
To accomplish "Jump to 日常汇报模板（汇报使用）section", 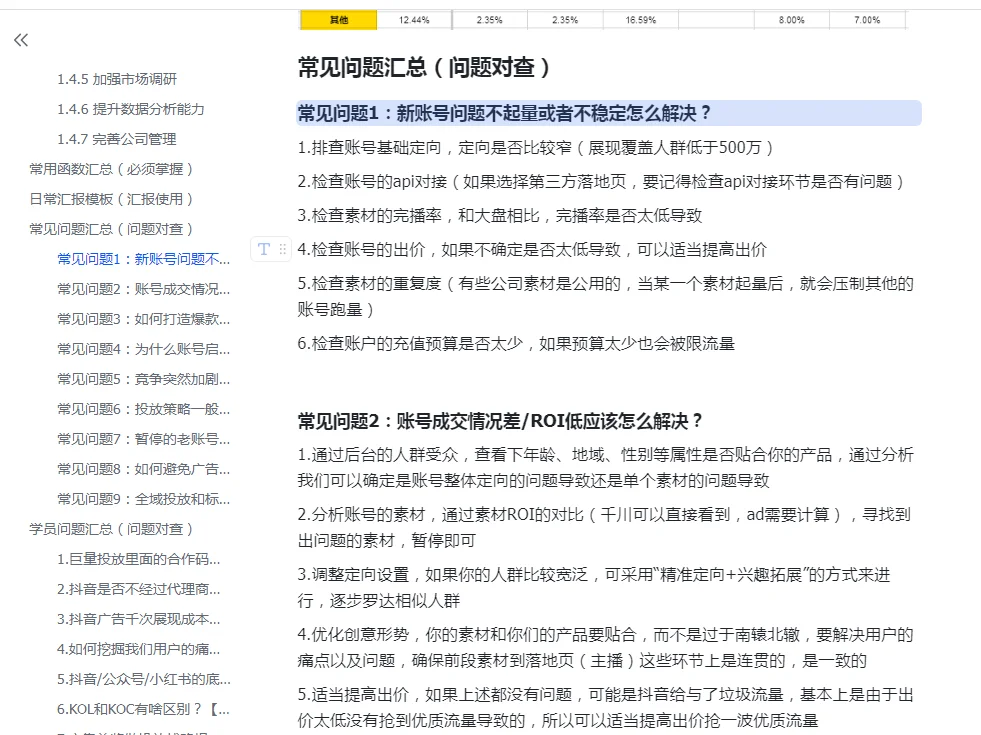I will pos(111,200).
